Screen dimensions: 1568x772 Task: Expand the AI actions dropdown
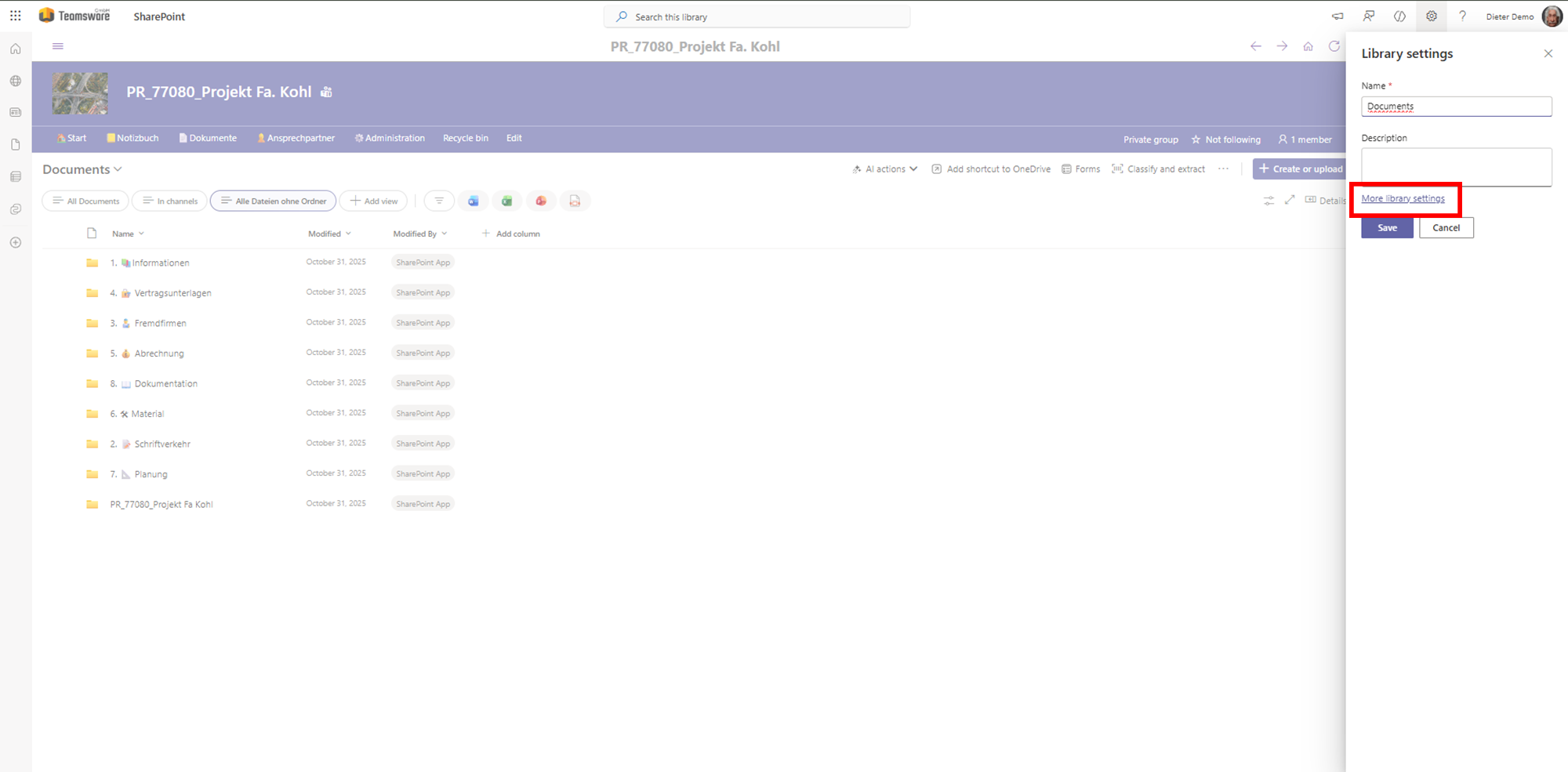click(885, 169)
